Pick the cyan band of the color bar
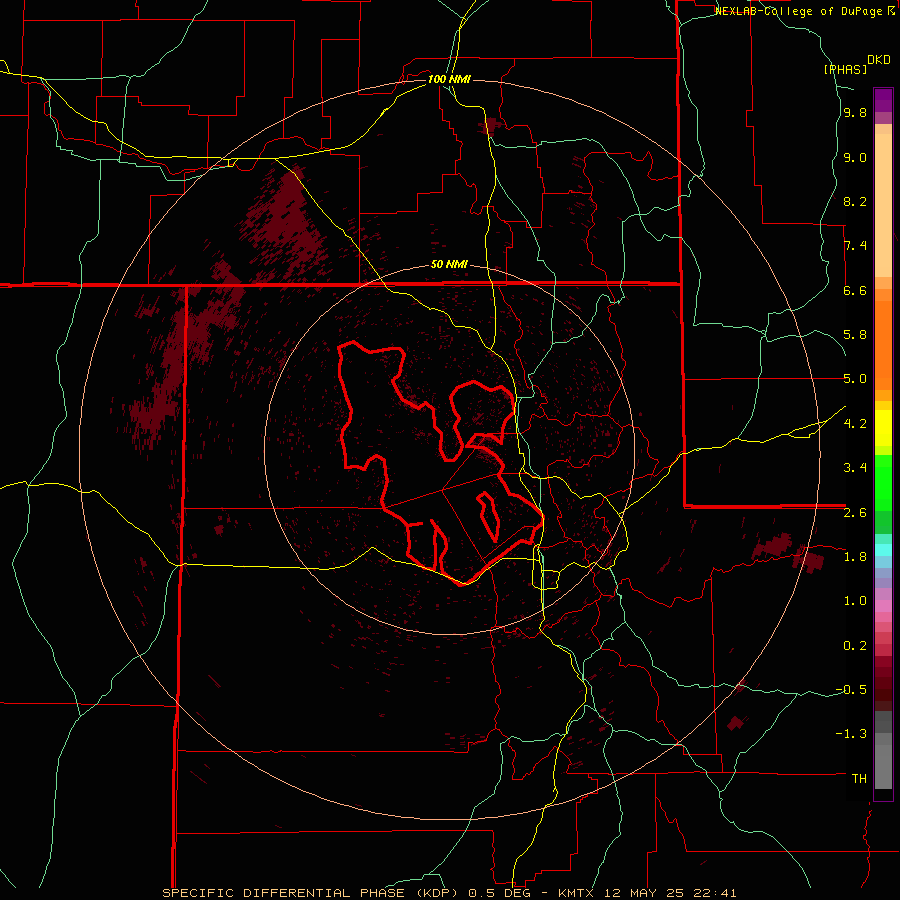 (883, 550)
